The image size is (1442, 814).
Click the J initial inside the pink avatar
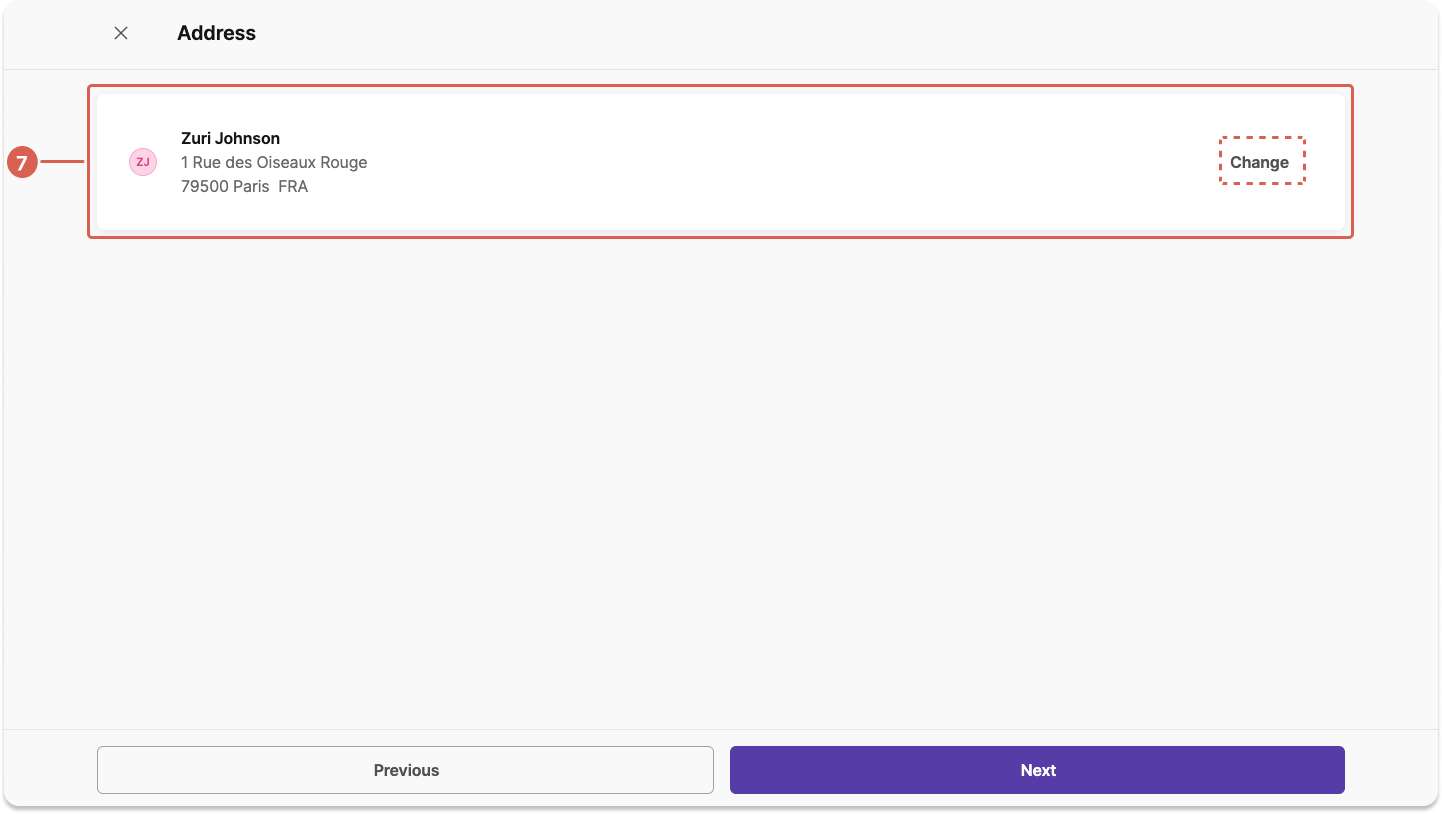point(146,162)
